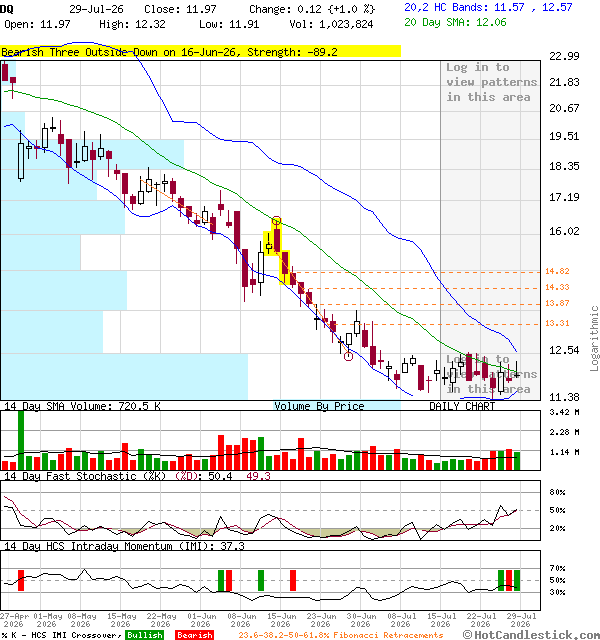Click the vertical Logarithmic scale label
The height and width of the screenshot is (640, 600).
click(x=594, y=338)
